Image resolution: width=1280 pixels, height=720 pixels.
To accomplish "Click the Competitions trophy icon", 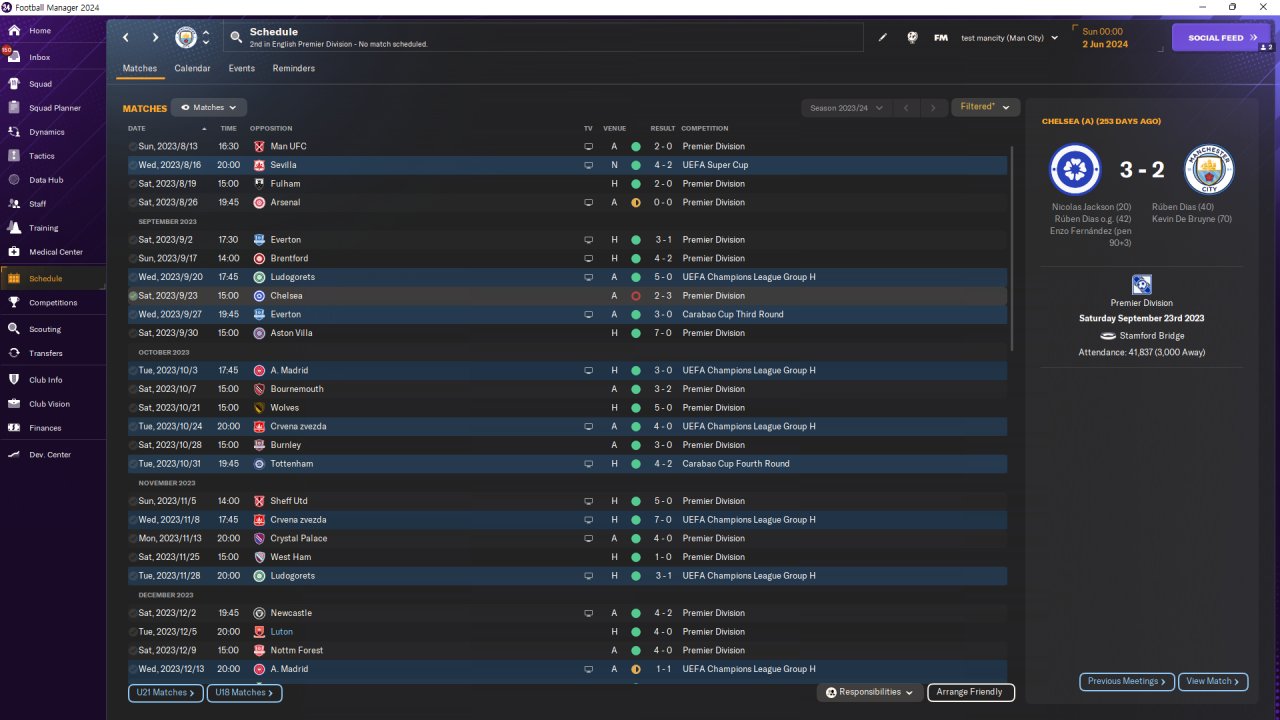I will pyautogui.click(x=14, y=302).
